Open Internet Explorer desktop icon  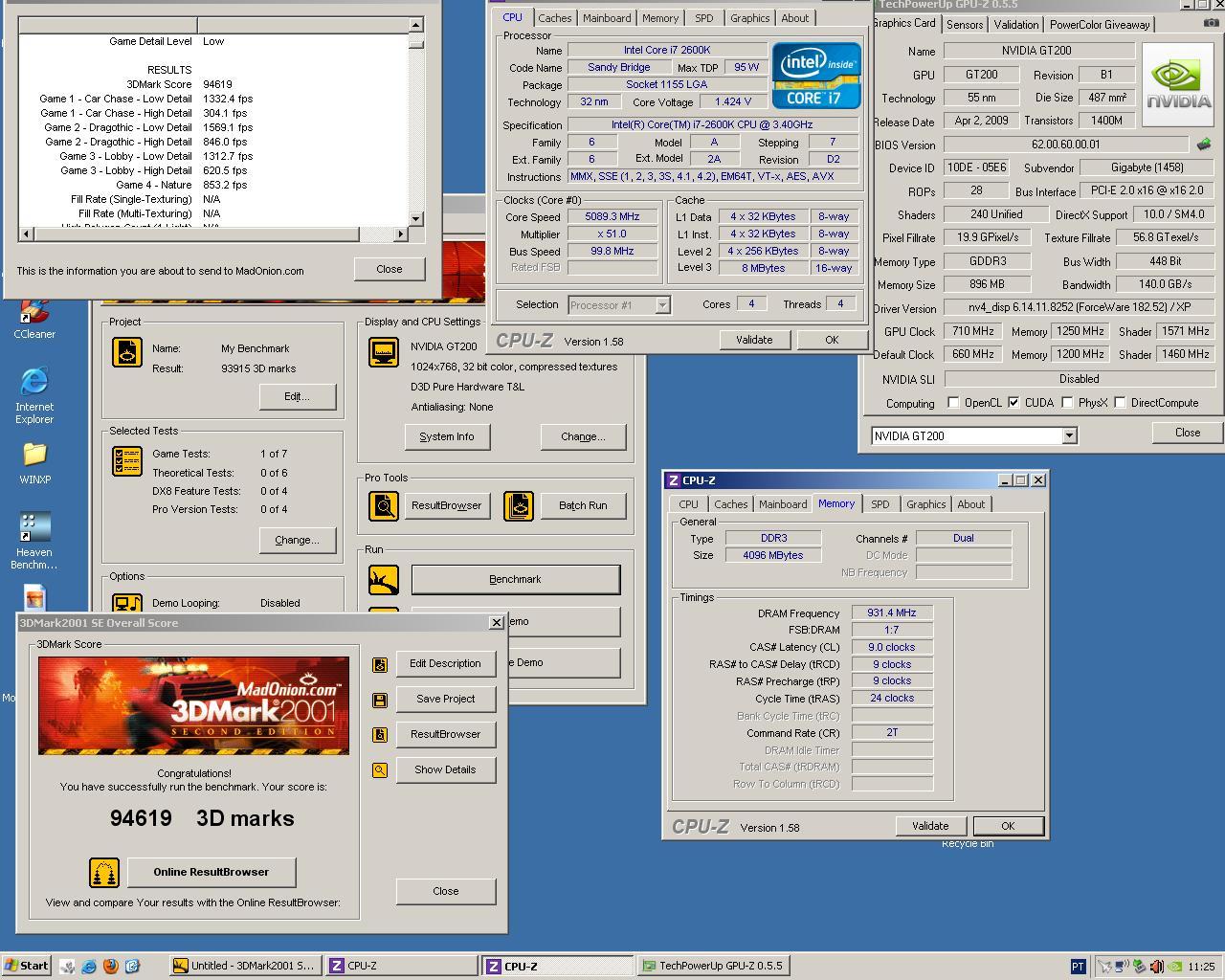coord(34,395)
